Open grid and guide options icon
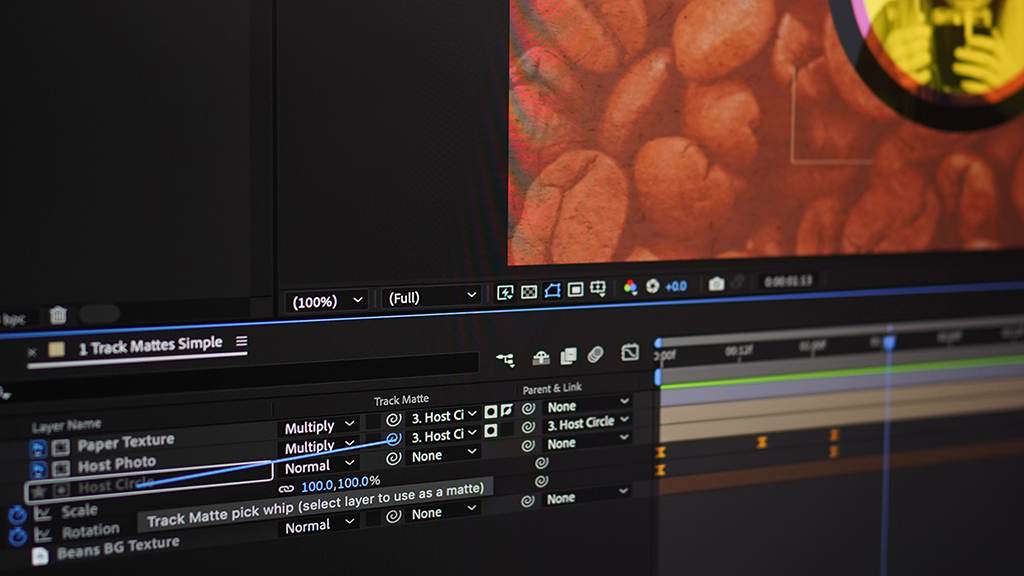The height and width of the screenshot is (576, 1024). point(598,288)
